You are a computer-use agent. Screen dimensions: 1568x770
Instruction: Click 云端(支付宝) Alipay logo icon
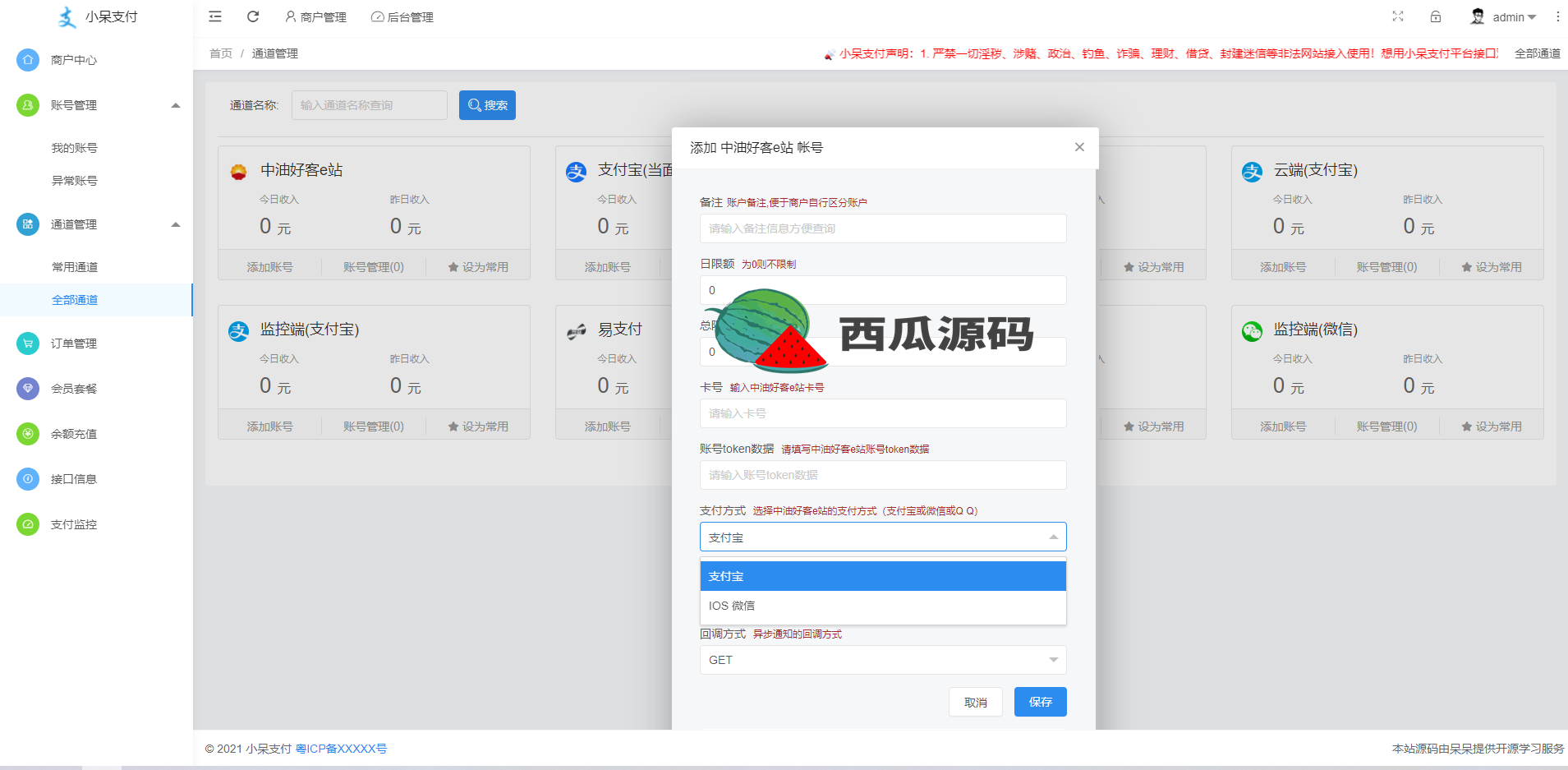pyautogui.click(x=1252, y=172)
